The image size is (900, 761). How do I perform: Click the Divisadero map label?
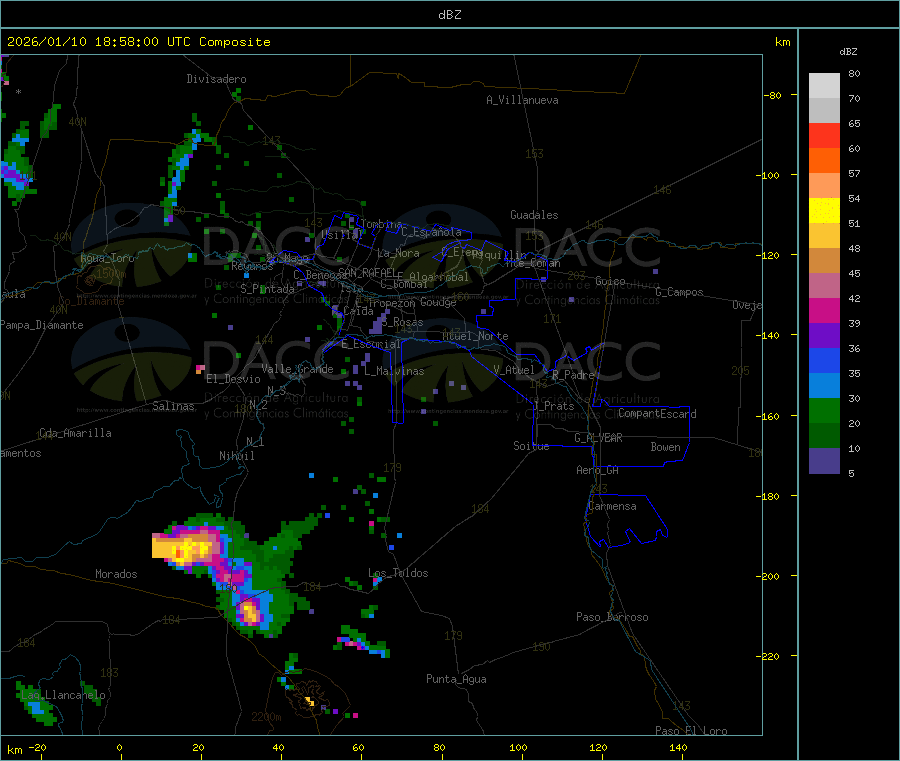pos(216,79)
